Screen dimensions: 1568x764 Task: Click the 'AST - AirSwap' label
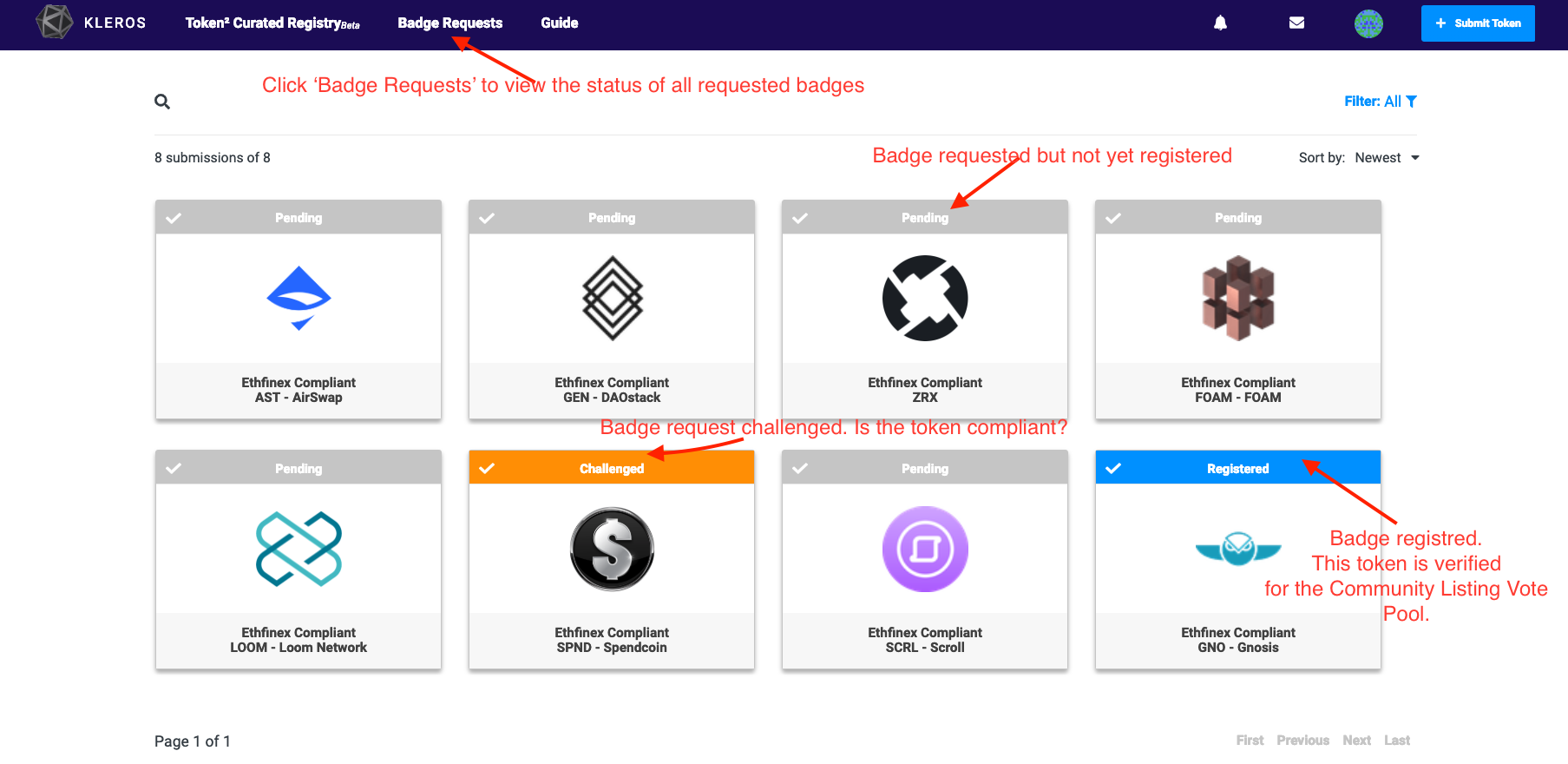coord(299,398)
